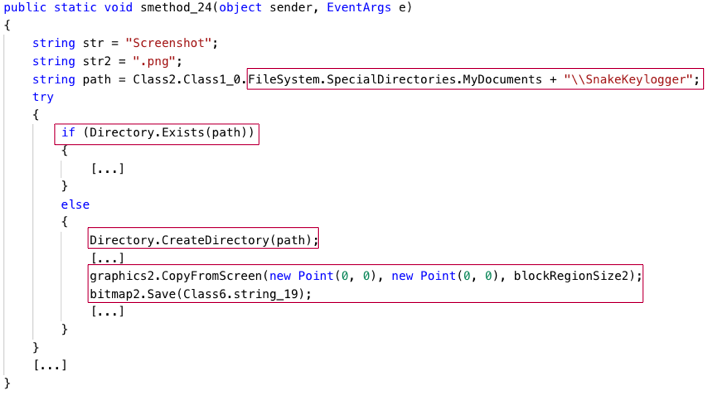
Task: Click the method name smethod_24
Action: point(176,8)
